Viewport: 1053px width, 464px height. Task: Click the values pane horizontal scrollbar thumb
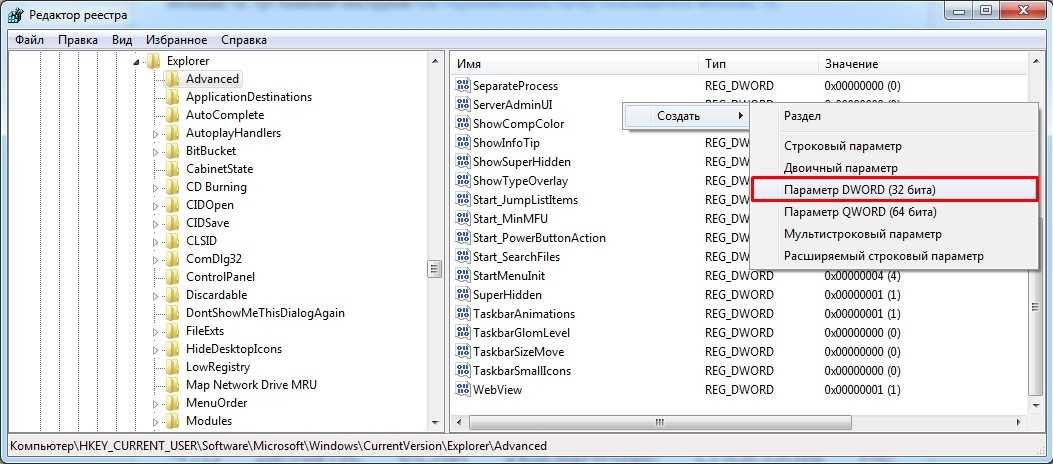tap(660, 423)
